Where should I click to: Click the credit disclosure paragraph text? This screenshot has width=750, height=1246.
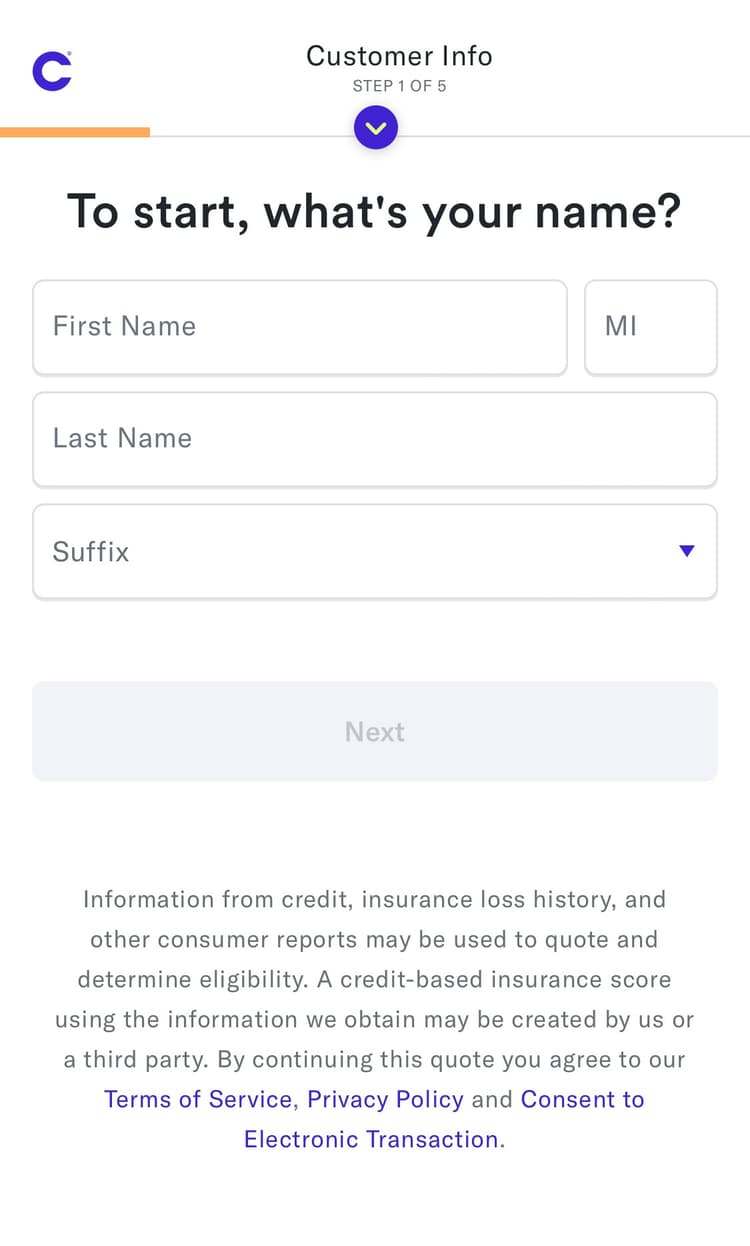point(375,979)
